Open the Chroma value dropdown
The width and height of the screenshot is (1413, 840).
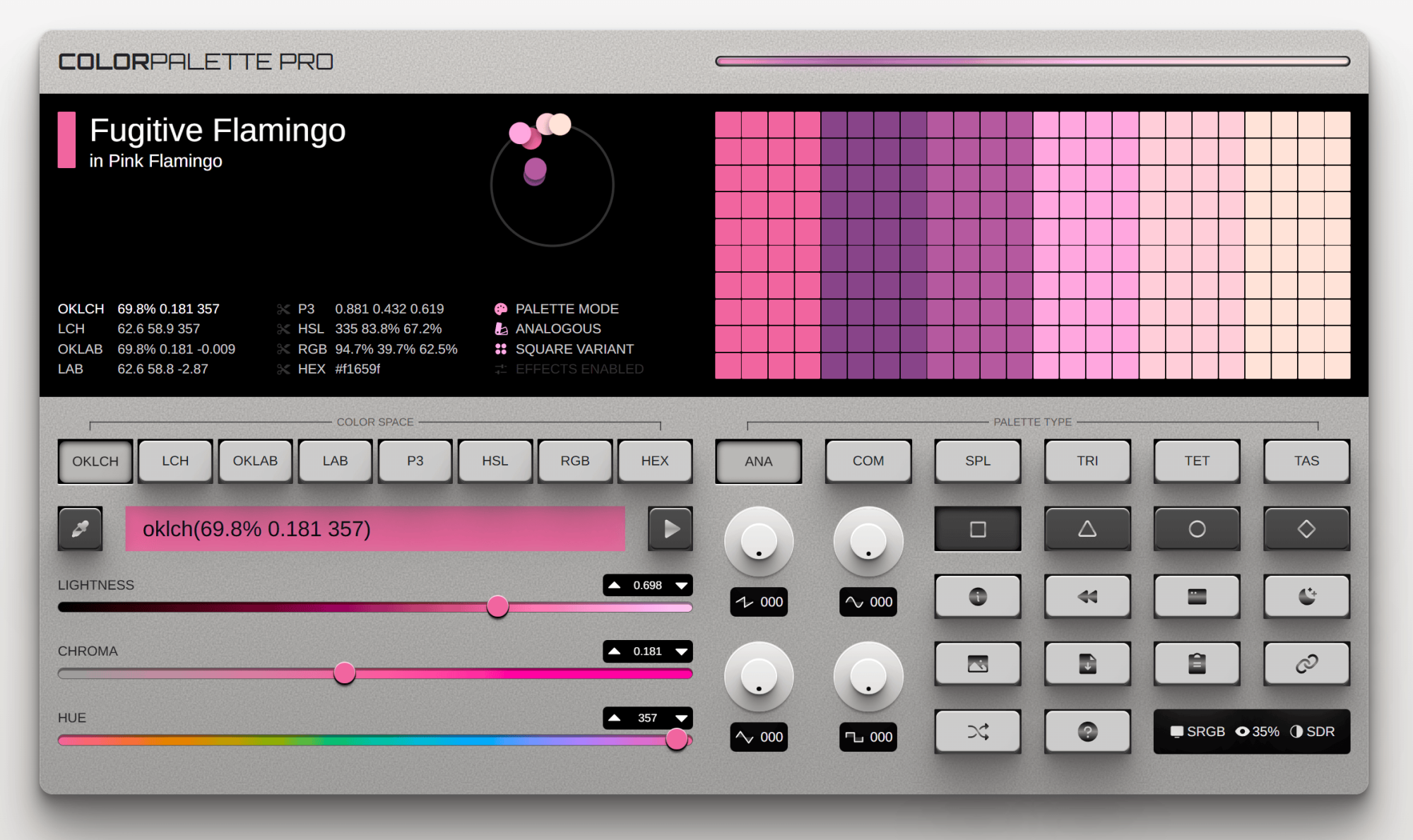coord(680,651)
